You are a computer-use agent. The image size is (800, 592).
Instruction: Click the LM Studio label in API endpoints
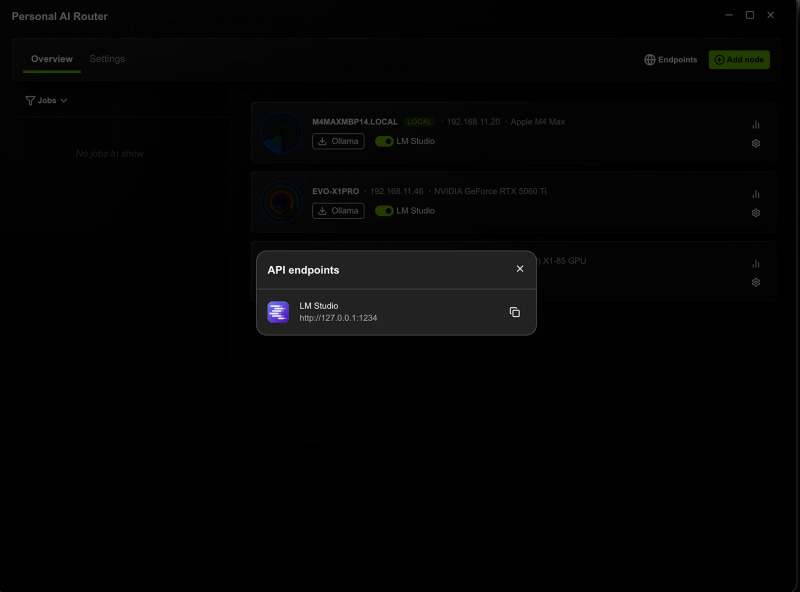tap(318, 306)
